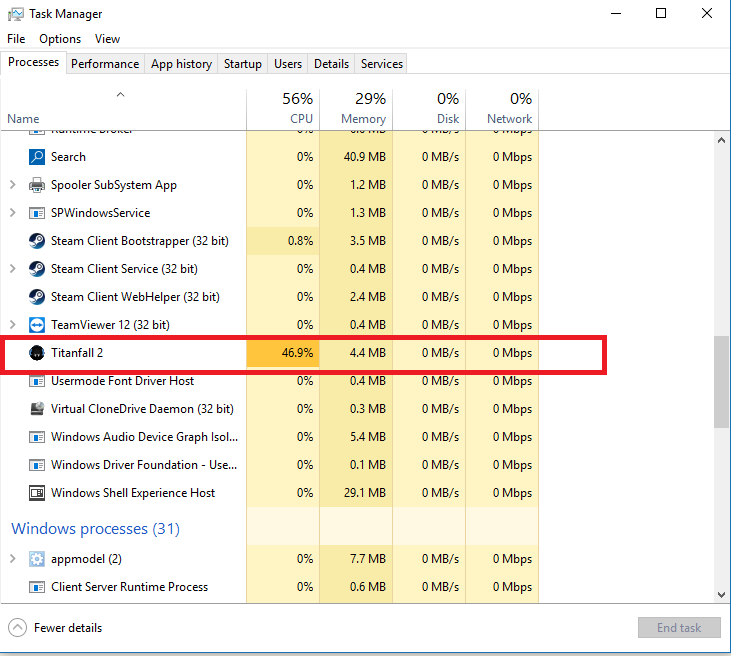The height and width of the screenshot is (656, 731).
Task: Click the vertical scrollbar thumb
Action: pos(721,382)
